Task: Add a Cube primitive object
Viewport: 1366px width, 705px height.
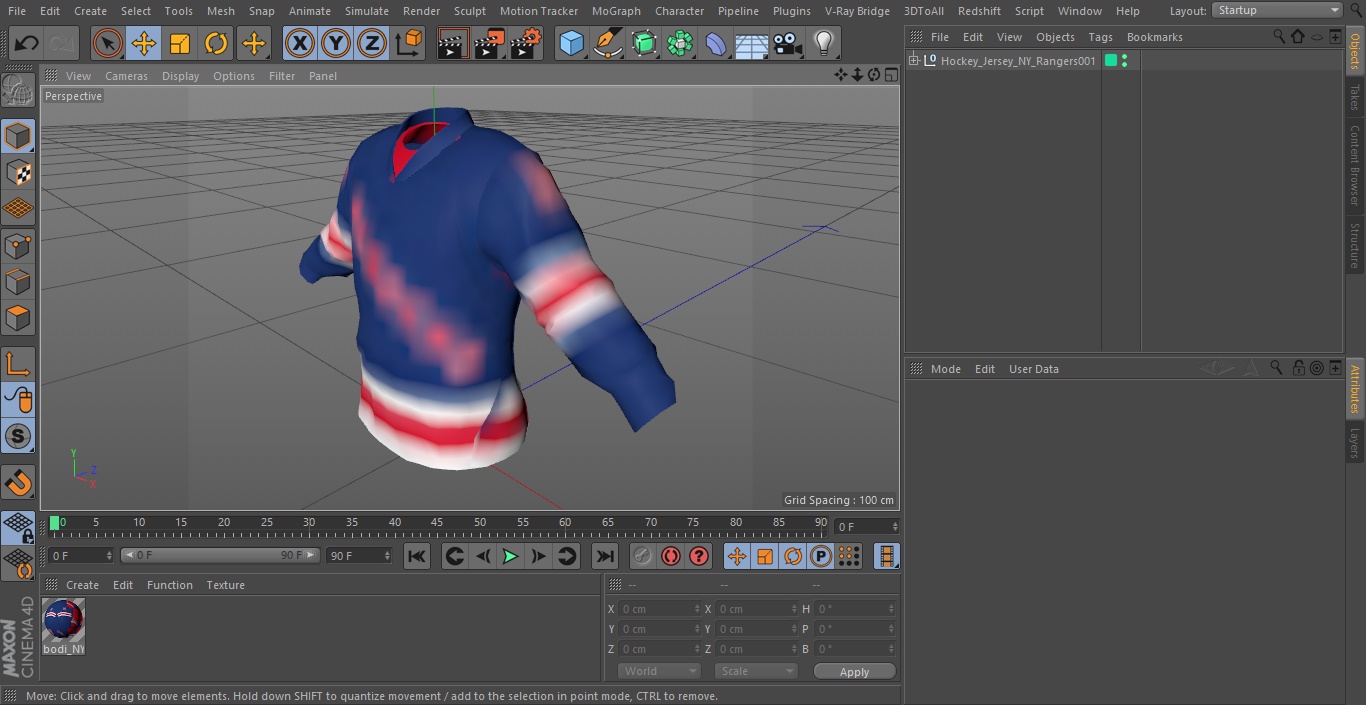Action: (571, 43)
